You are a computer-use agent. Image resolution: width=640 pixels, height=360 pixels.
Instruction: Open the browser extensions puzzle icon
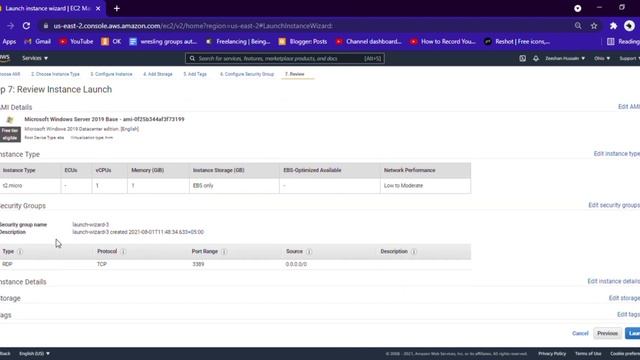point(613,26)
